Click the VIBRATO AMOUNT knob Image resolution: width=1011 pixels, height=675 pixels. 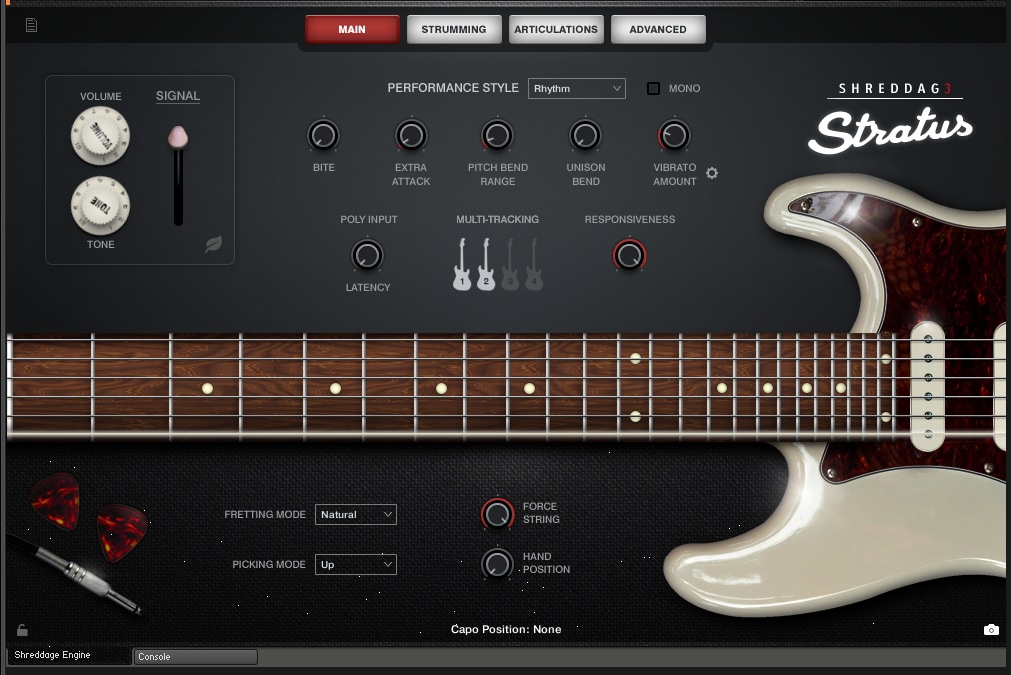(x=674, y=136)
